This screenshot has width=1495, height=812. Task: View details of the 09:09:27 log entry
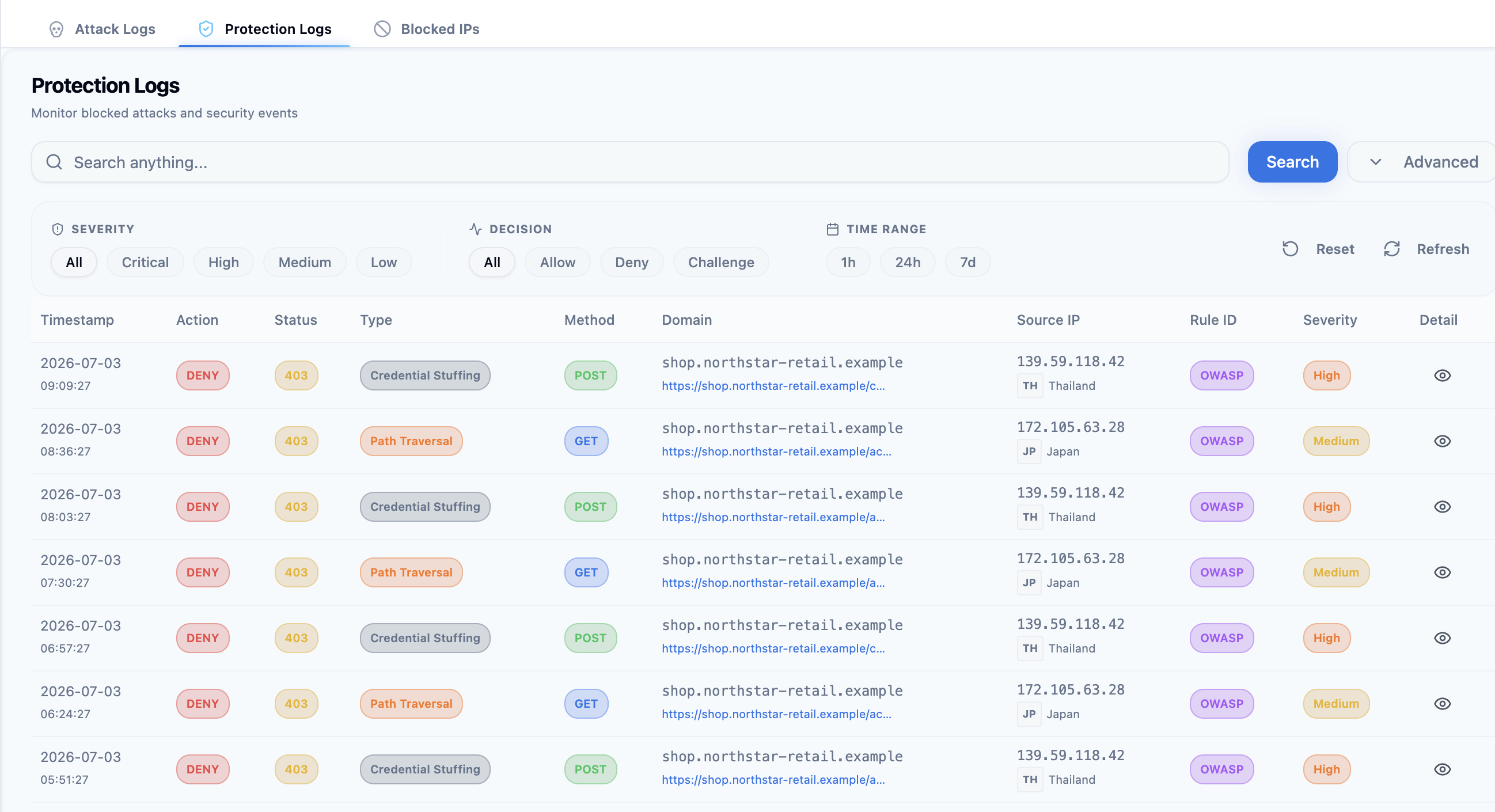(1442, 375)
